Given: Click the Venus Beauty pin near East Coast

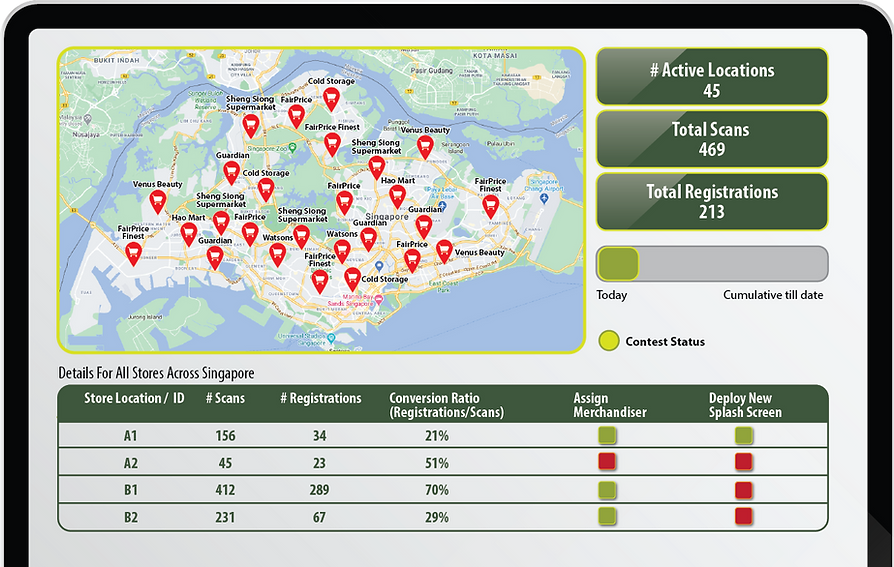Looking at the screenshot, I should pyautogui.click(x=444, y=252).
